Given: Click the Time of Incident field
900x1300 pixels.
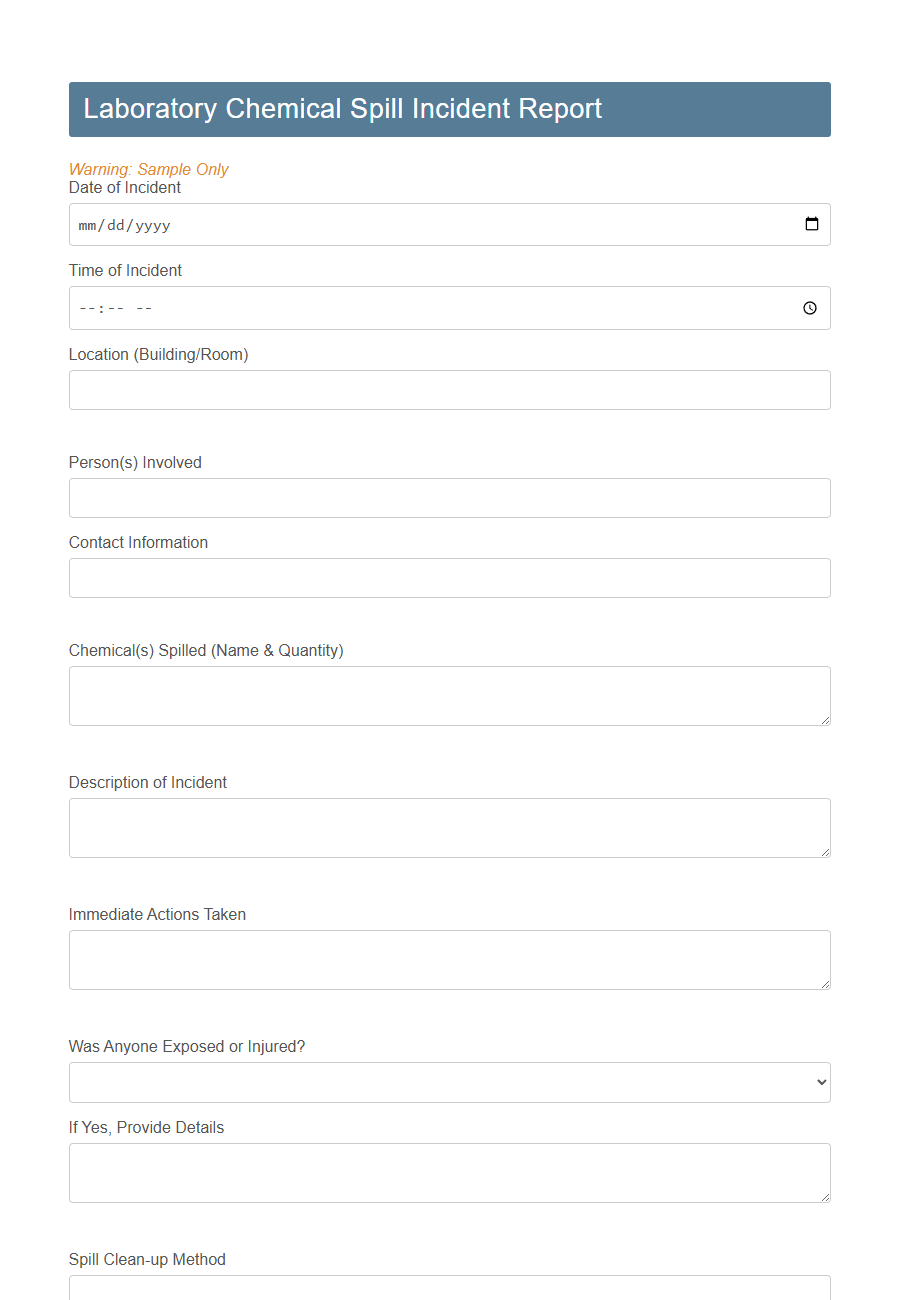Looking at the screenshot, I should pos(400,308).
